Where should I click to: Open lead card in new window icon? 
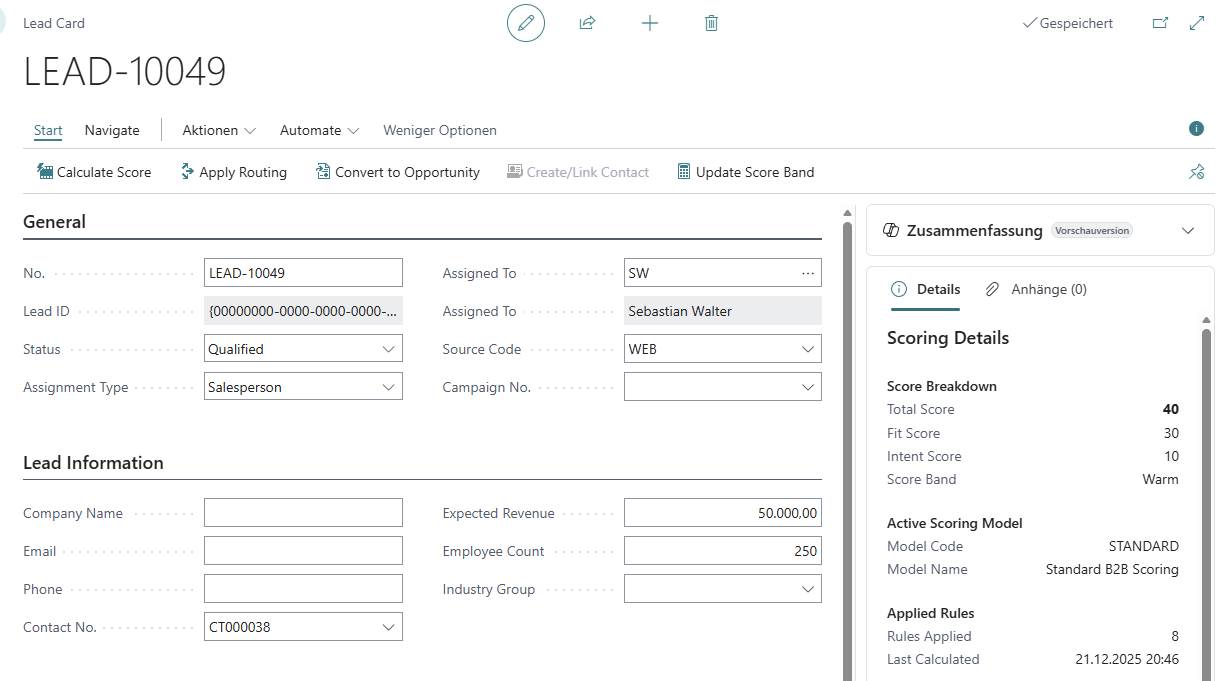click(1160, 23)
